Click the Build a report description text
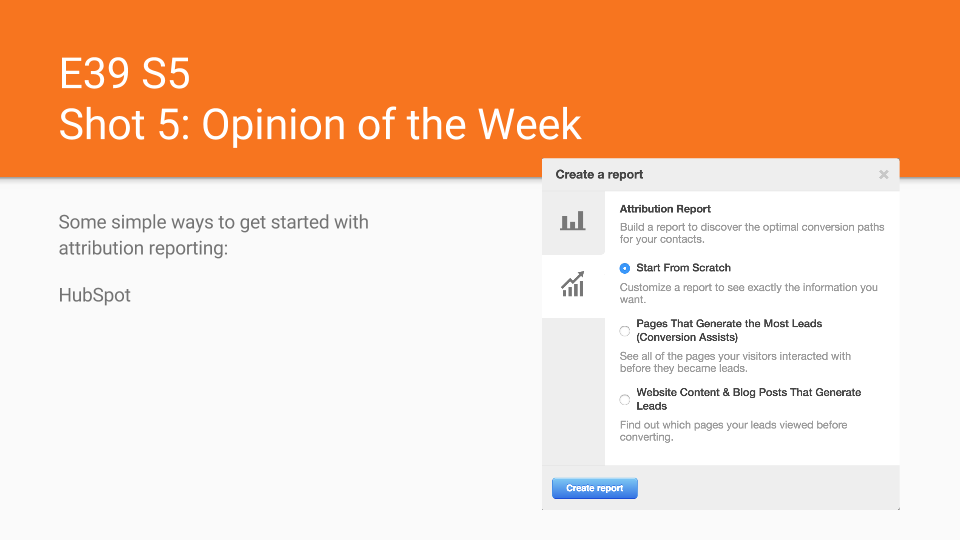 tap(751, 233)
